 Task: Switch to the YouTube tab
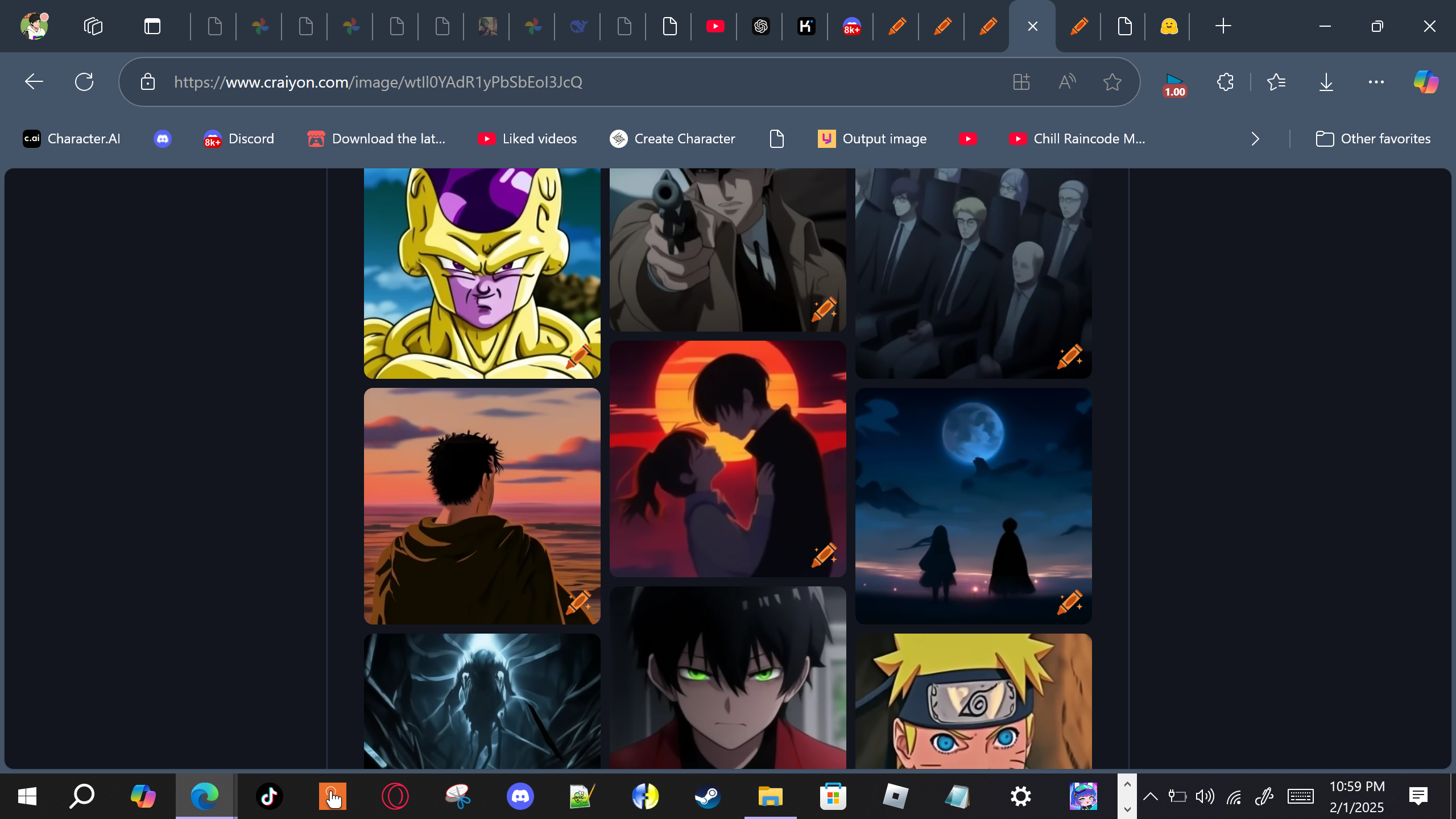(715, 26)
